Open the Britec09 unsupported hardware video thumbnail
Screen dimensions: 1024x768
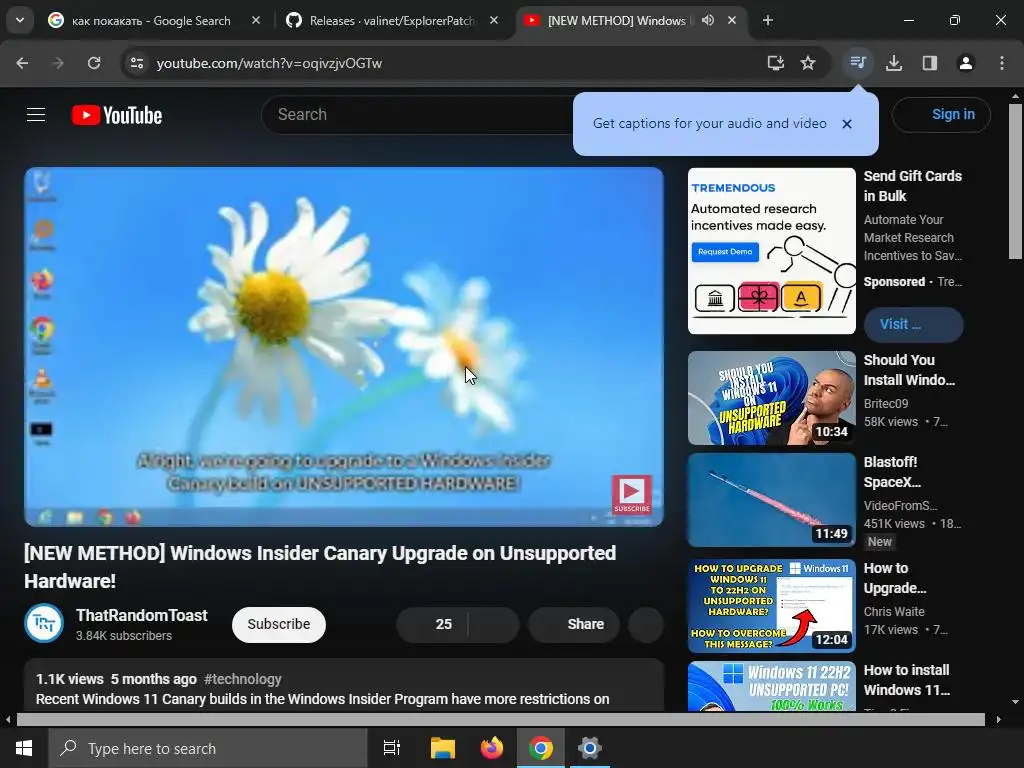(771, 398)
